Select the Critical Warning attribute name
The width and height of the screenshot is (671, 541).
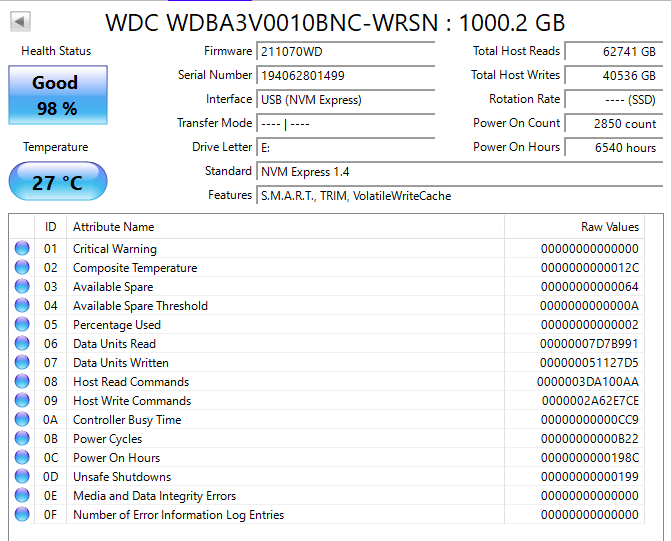click(x=115, y=249)
